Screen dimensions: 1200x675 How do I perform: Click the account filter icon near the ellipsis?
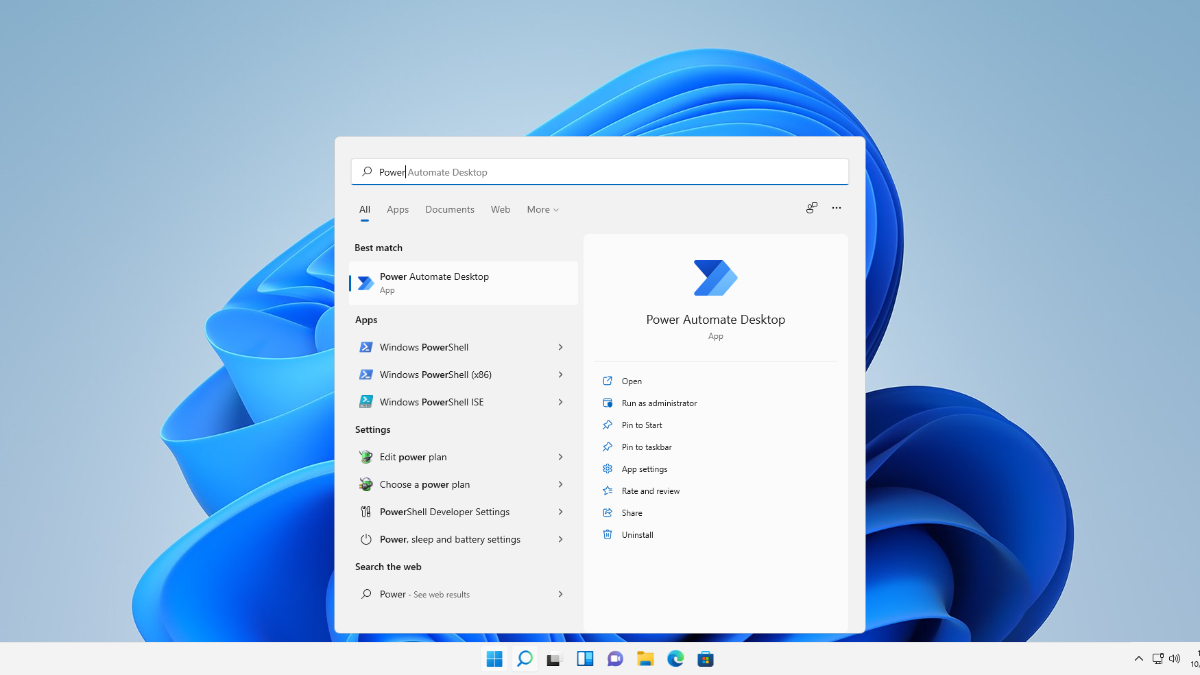(810, 207)
